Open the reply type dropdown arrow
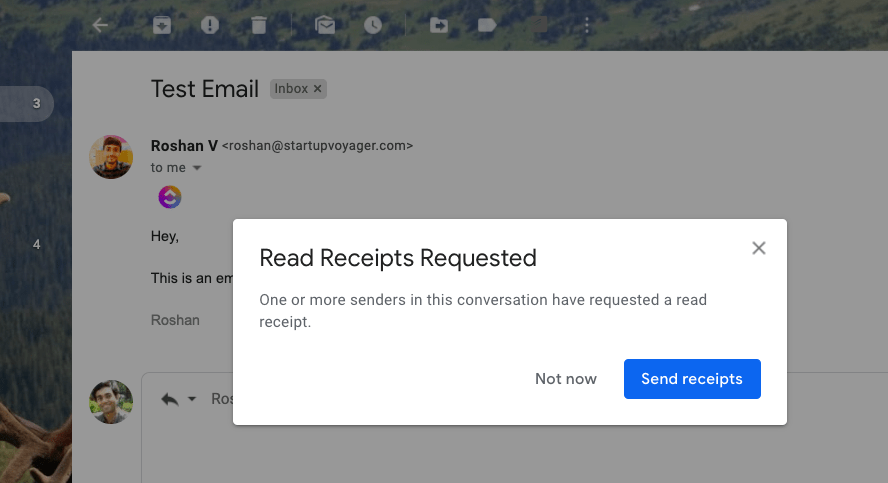The image size is (888, 483). click(x=192, y=399)
